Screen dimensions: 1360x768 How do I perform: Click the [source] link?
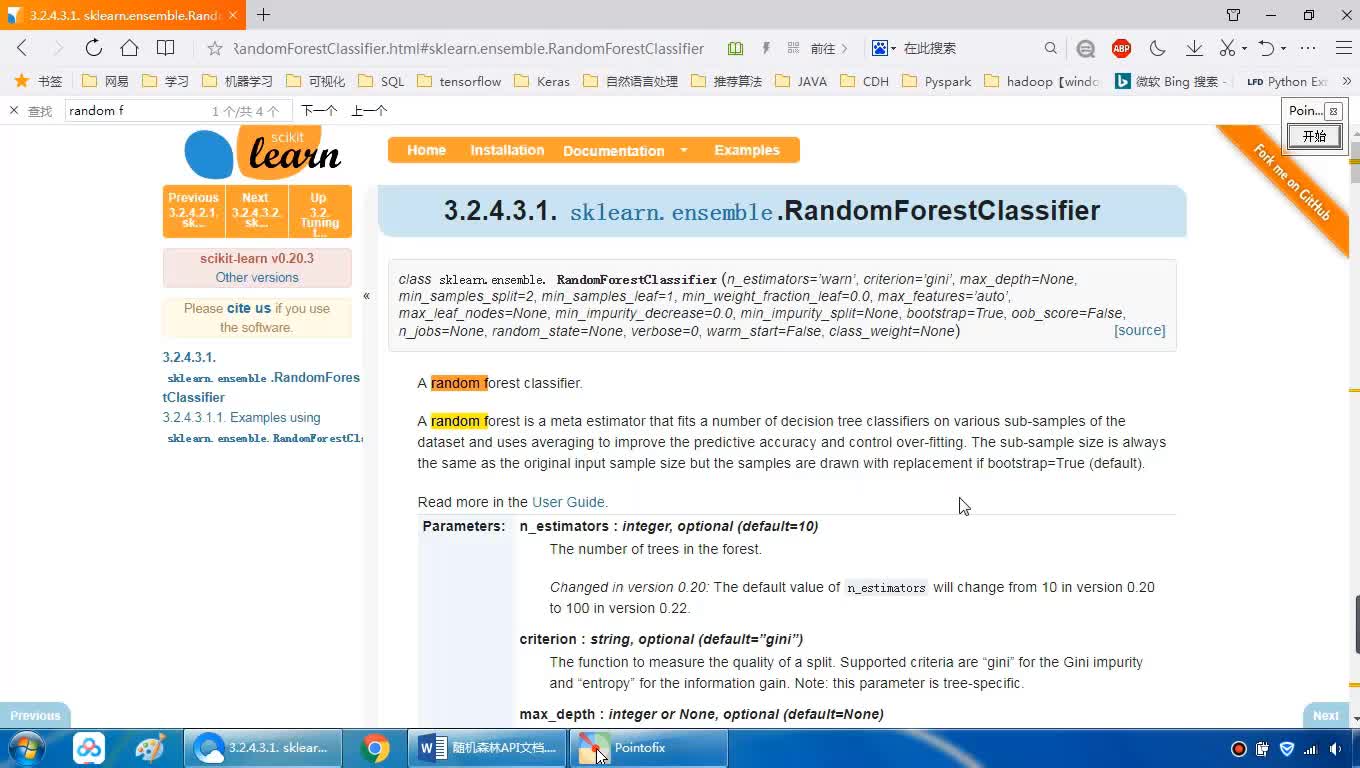(x=1139, y=330)
